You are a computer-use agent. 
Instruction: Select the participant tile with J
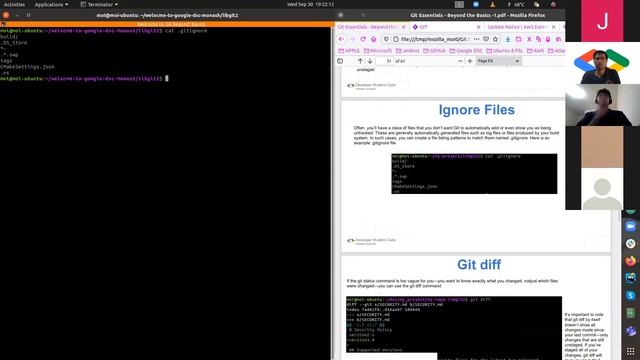(x=602, y=21)
